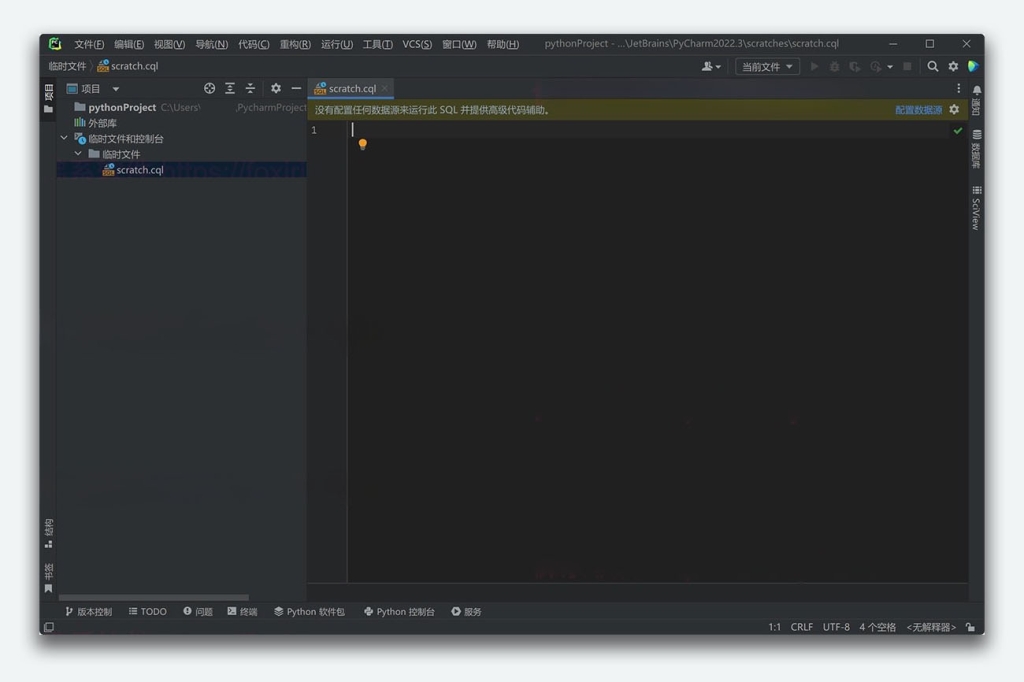Click the Stop square icon

907,66
